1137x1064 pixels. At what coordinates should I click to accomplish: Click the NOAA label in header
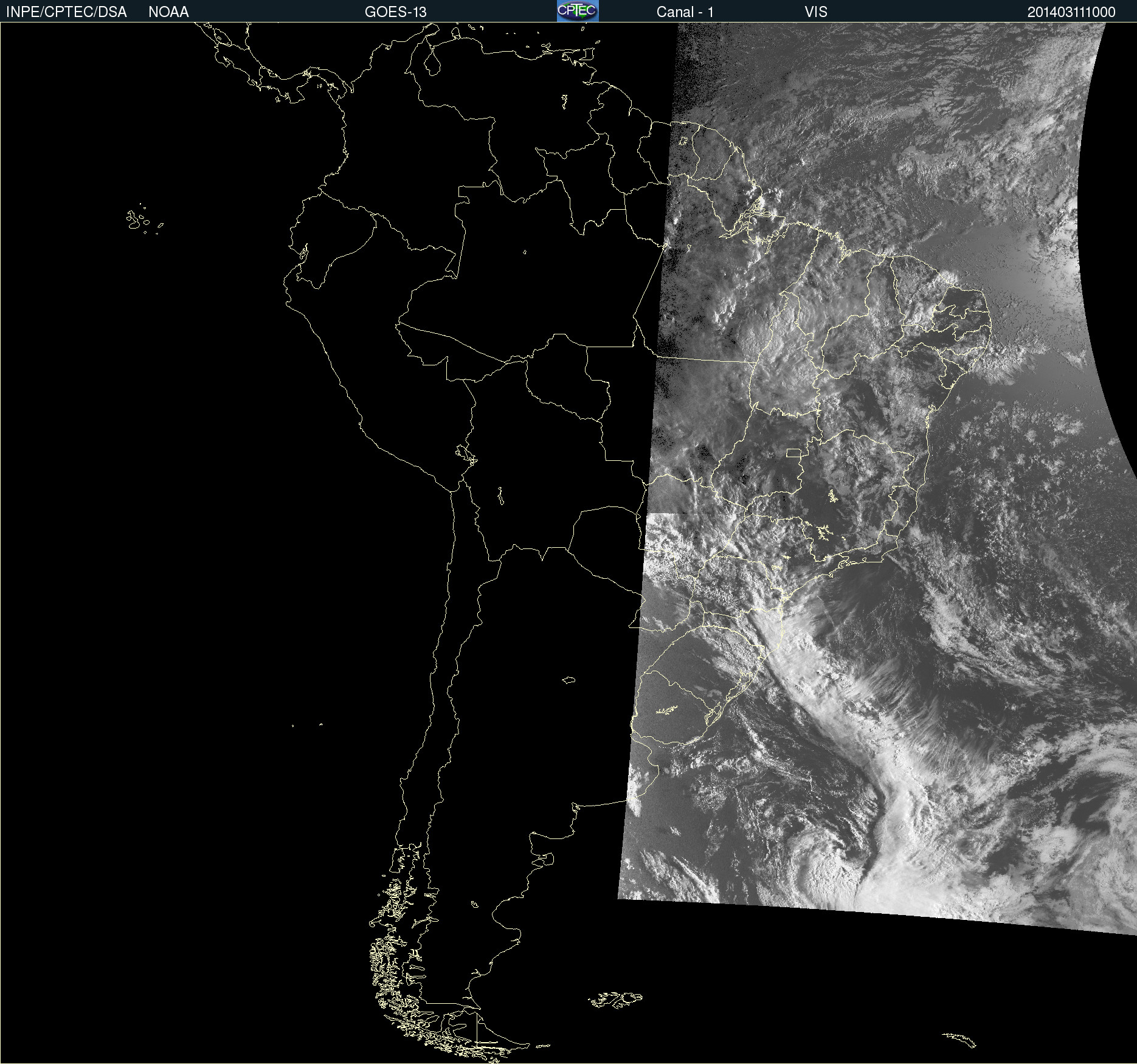tap(168, 12)
